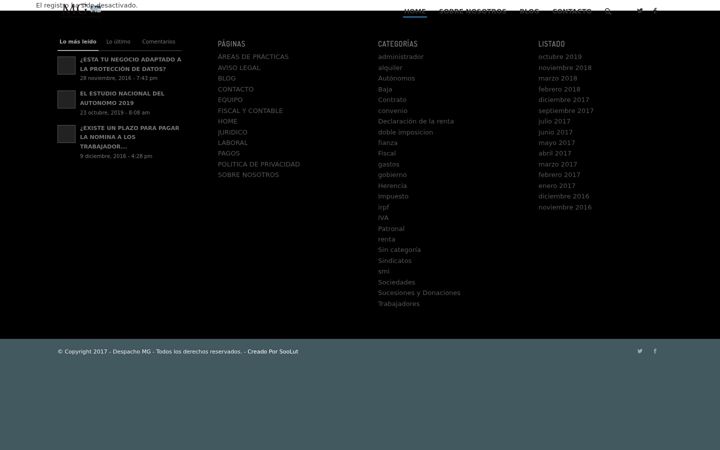Open the AVISO LEGAL page link
The height and width of the screenshot is (450, 720).
click(x=239, y=68)
